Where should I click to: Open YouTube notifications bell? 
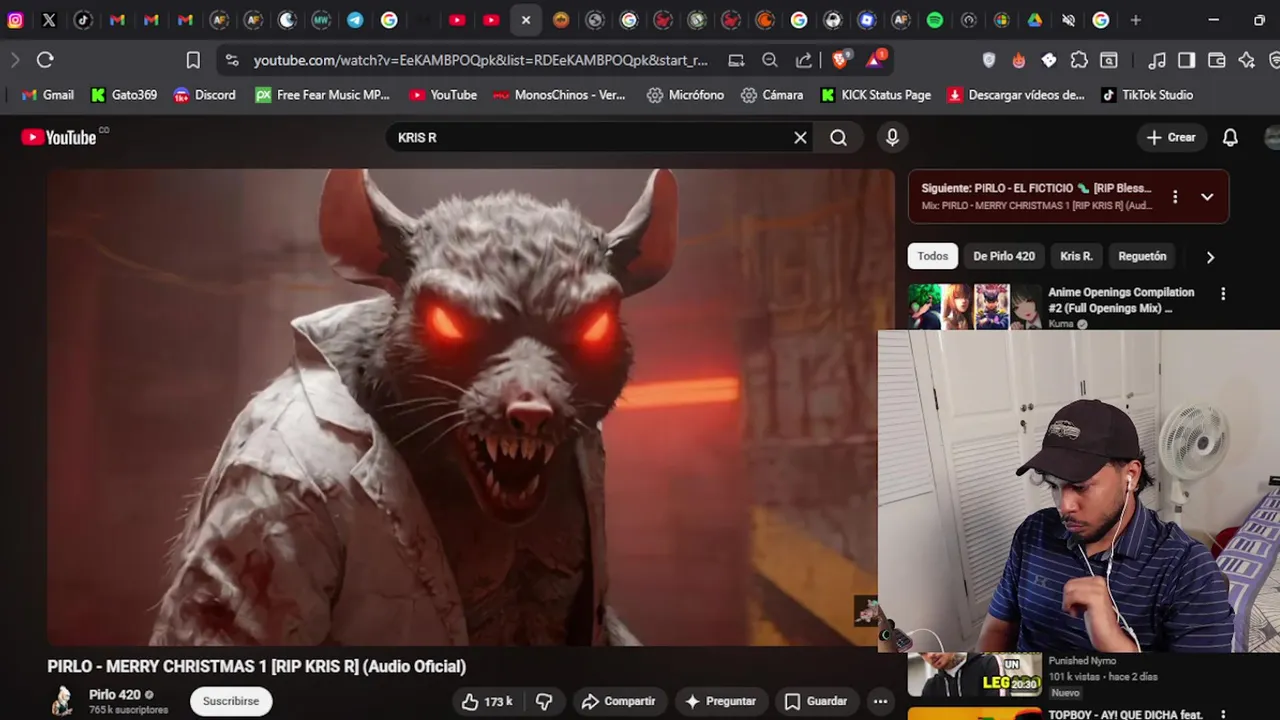pyautogui.click(x=1230, y=138)
